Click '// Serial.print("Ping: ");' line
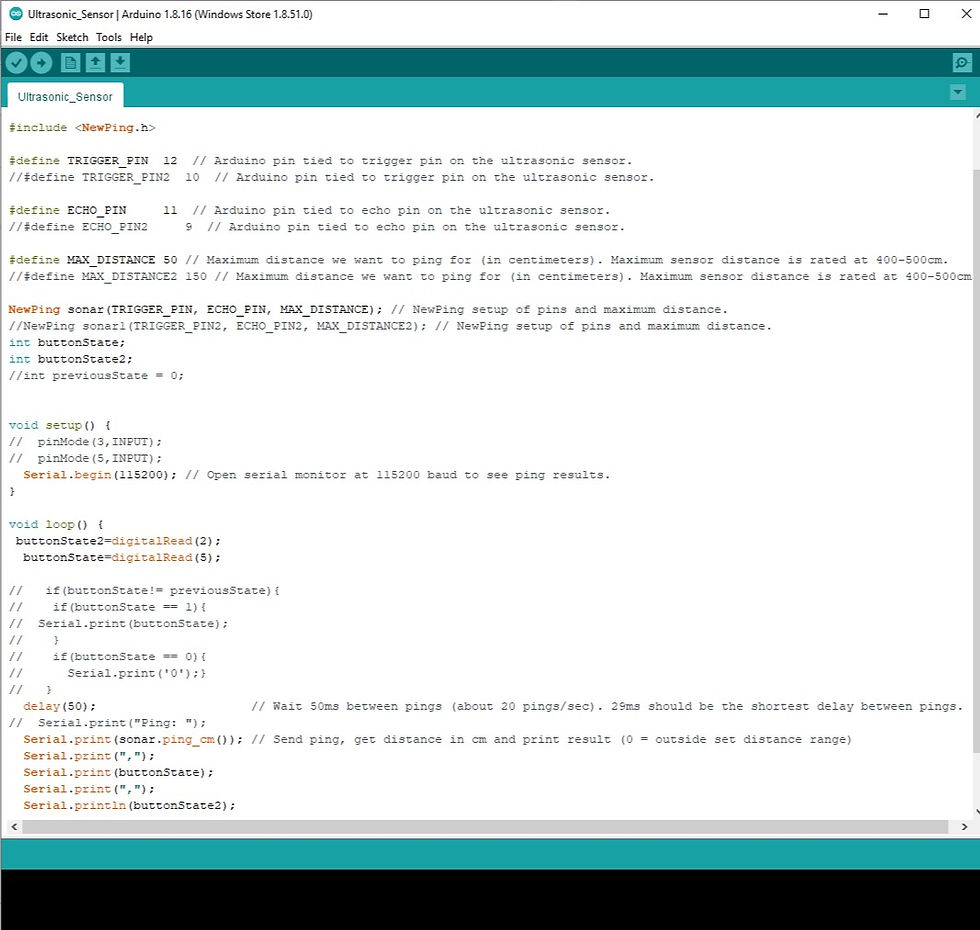 click(108, 722)
